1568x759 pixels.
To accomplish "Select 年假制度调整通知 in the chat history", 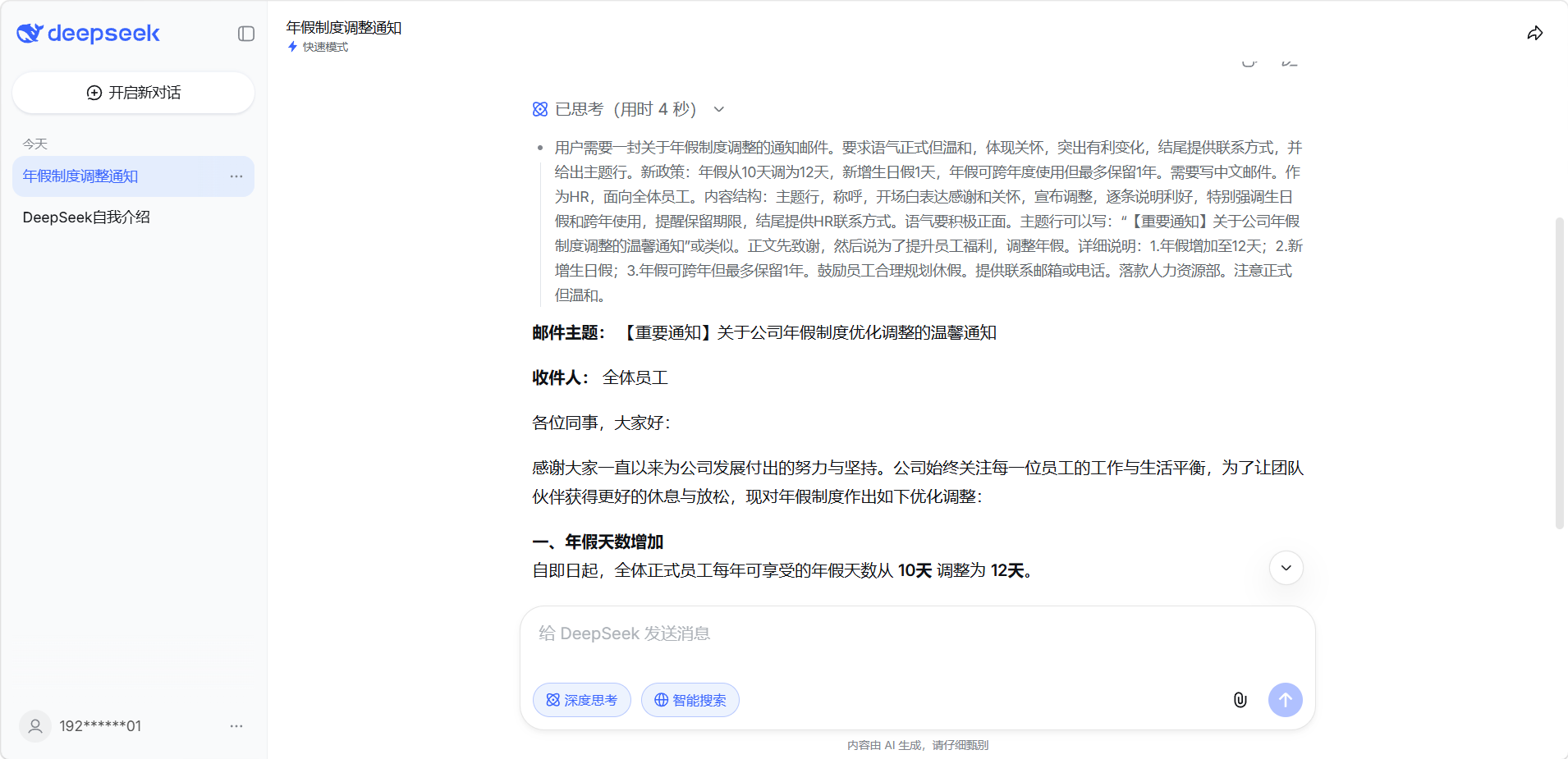I will 80,176.
